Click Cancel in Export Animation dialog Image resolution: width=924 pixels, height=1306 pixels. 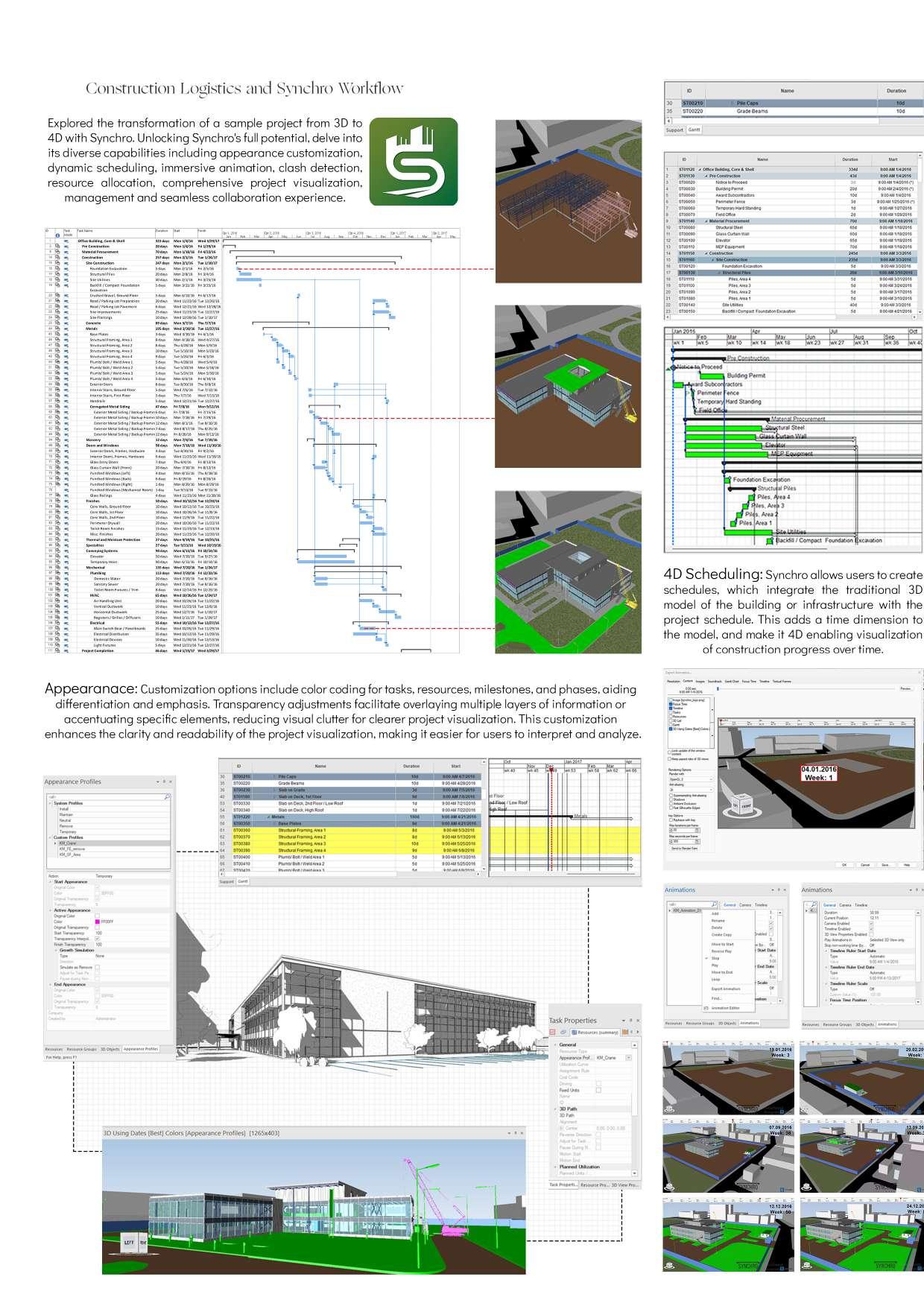point(865,865)
